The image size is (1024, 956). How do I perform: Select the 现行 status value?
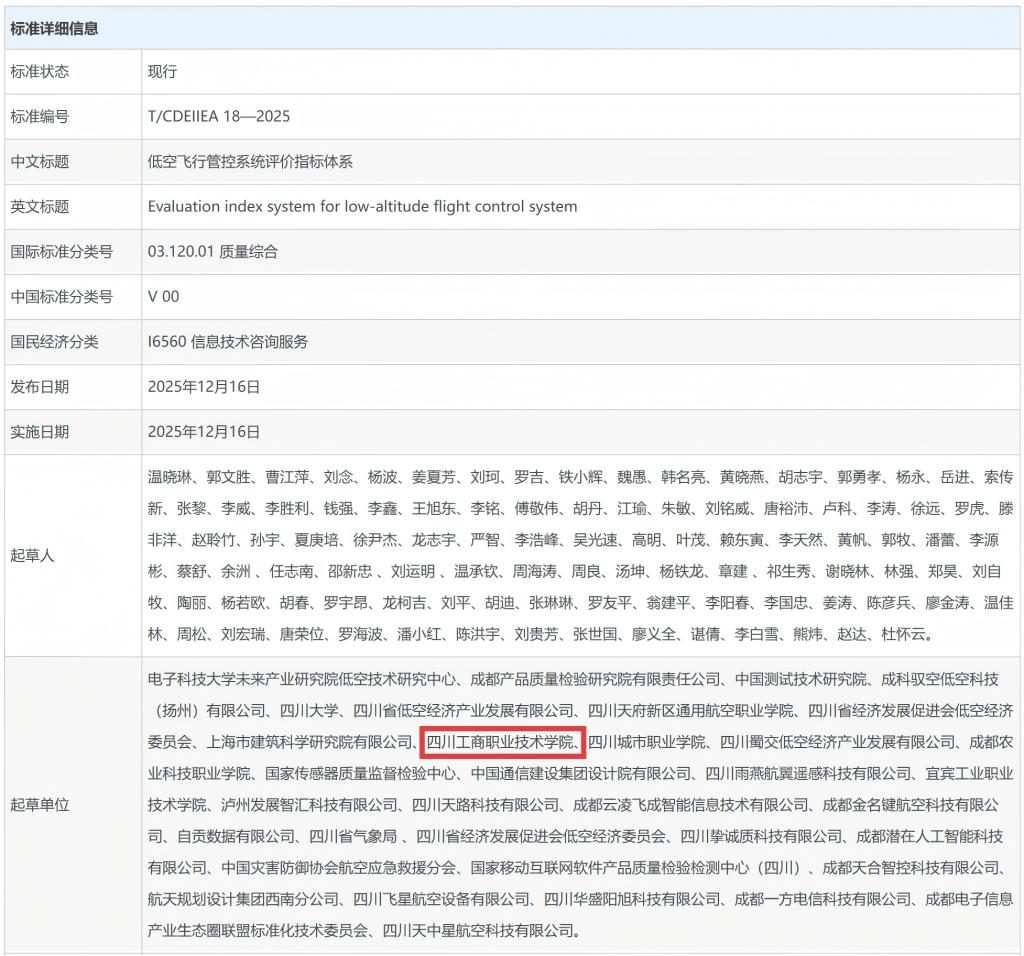162,72
